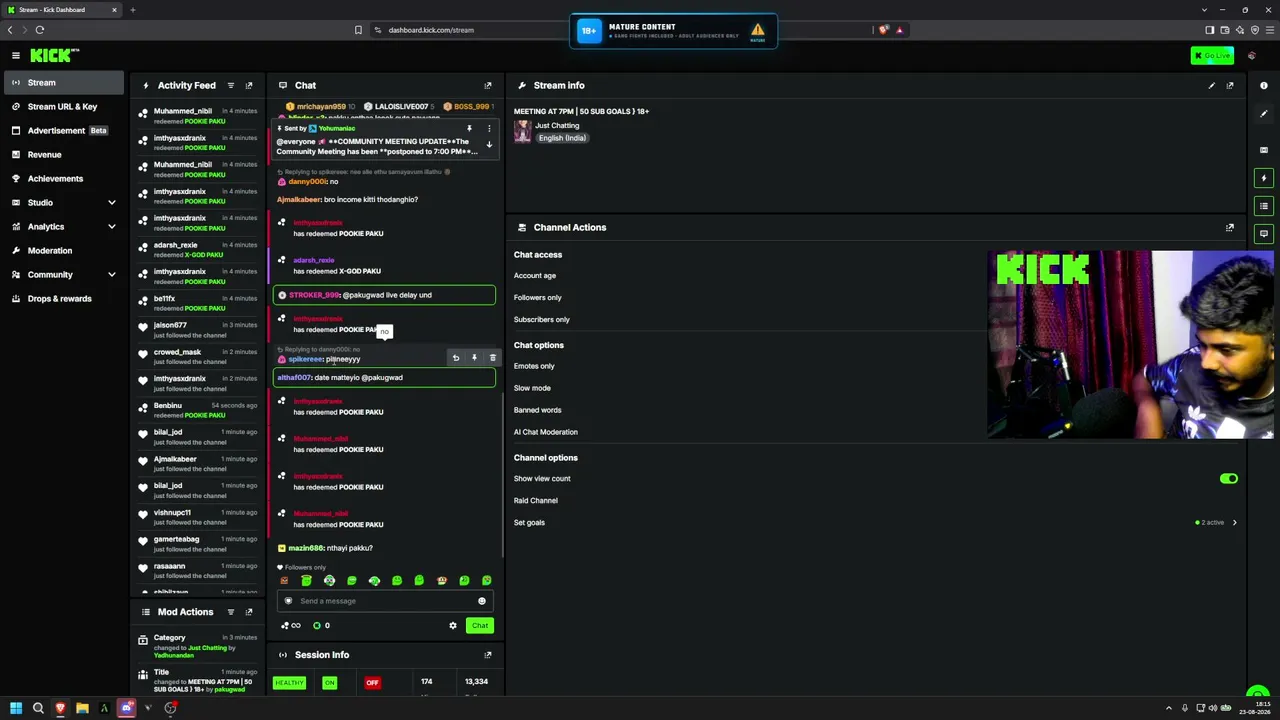Filter the Mod Actions panel
Image resolution: width=1280 pixels, height=720 pixels.
231,612
